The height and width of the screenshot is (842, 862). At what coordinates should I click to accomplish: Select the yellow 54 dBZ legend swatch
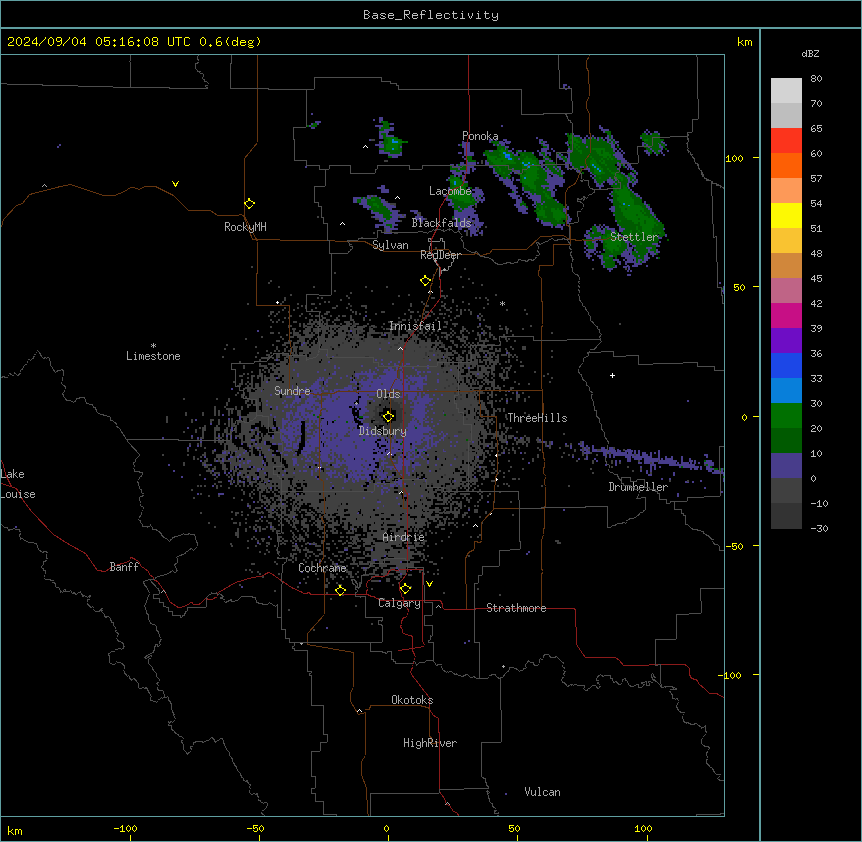point(786,215)
